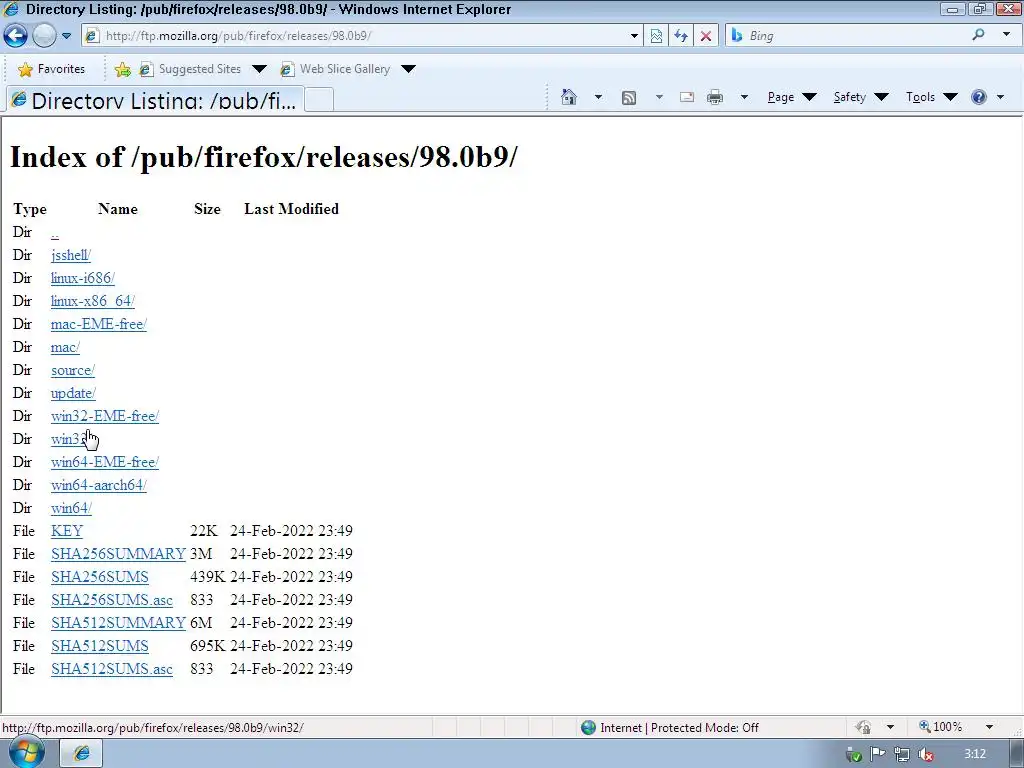Click the search magnifier icon
The width and height of the screenshot is (1024, 768).
pyautogui.click(x=978, y=35)
